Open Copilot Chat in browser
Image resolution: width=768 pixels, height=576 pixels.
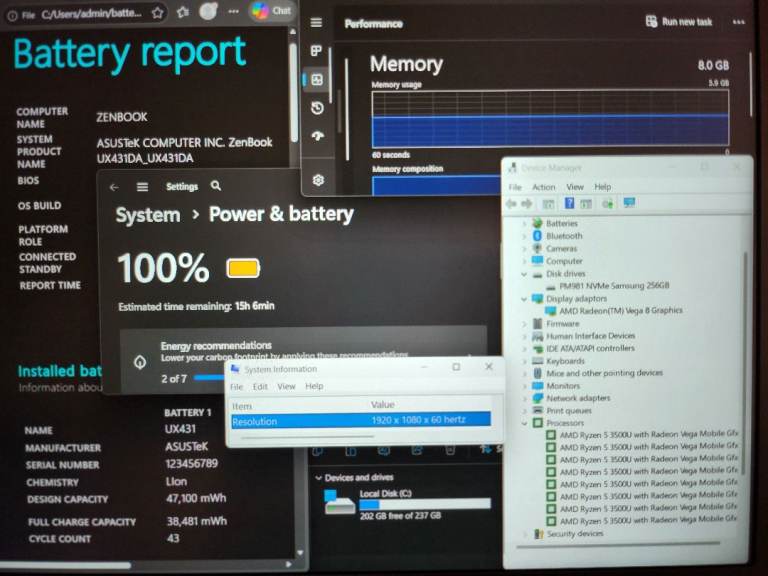pos(272,10)
